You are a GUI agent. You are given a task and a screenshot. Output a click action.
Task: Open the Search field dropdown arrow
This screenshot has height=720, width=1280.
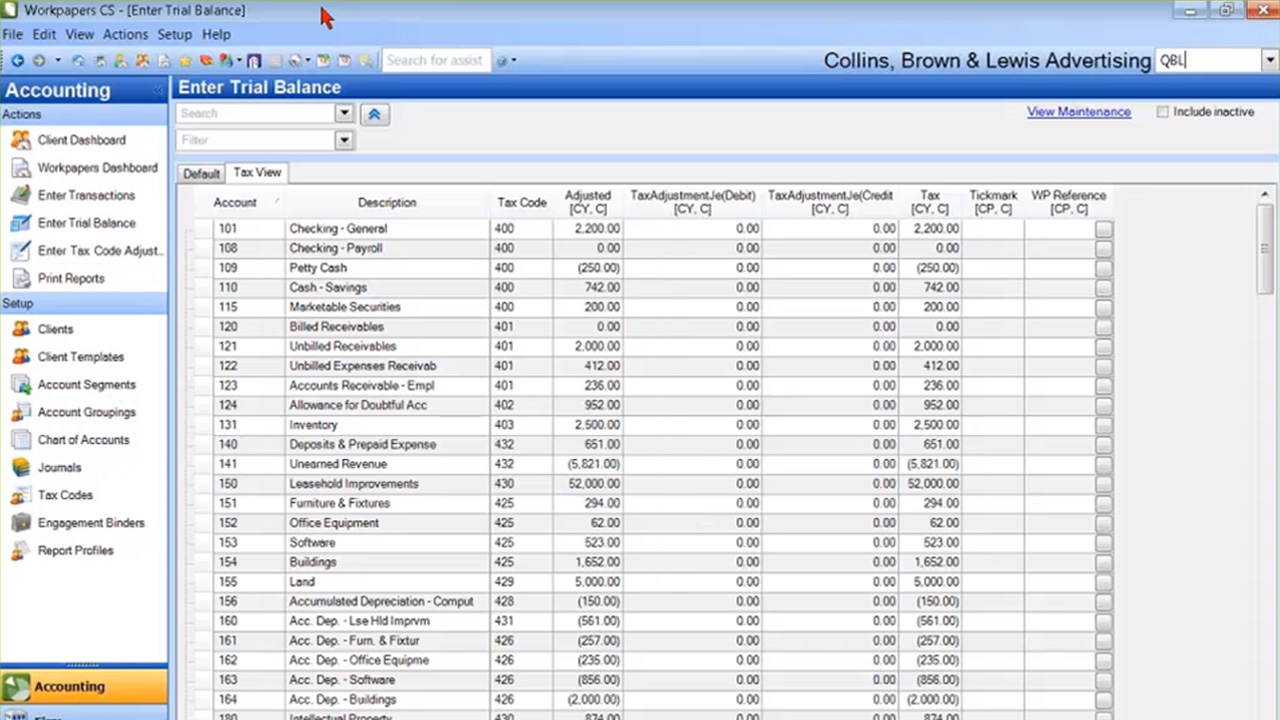click(x=344, y=113)
